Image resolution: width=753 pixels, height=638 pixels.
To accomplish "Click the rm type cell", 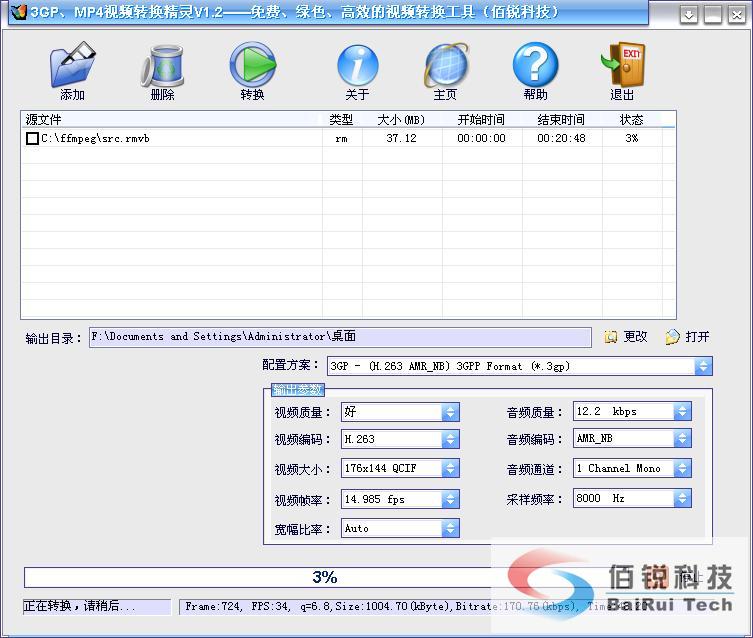I will (341, 139).
